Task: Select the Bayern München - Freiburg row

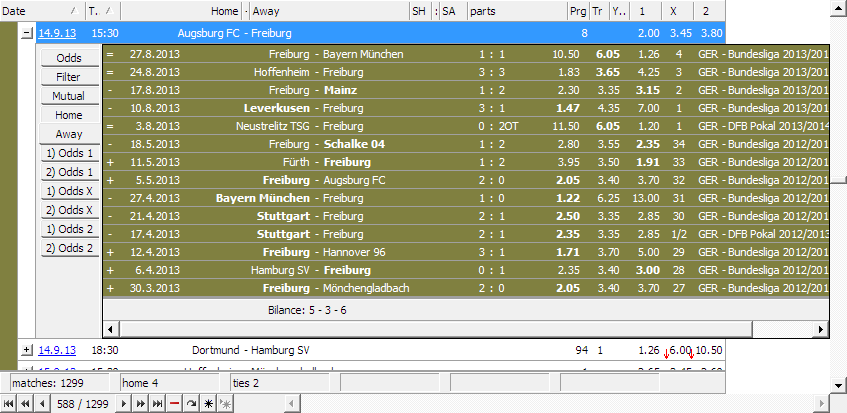Action: [x=466, y=198]
